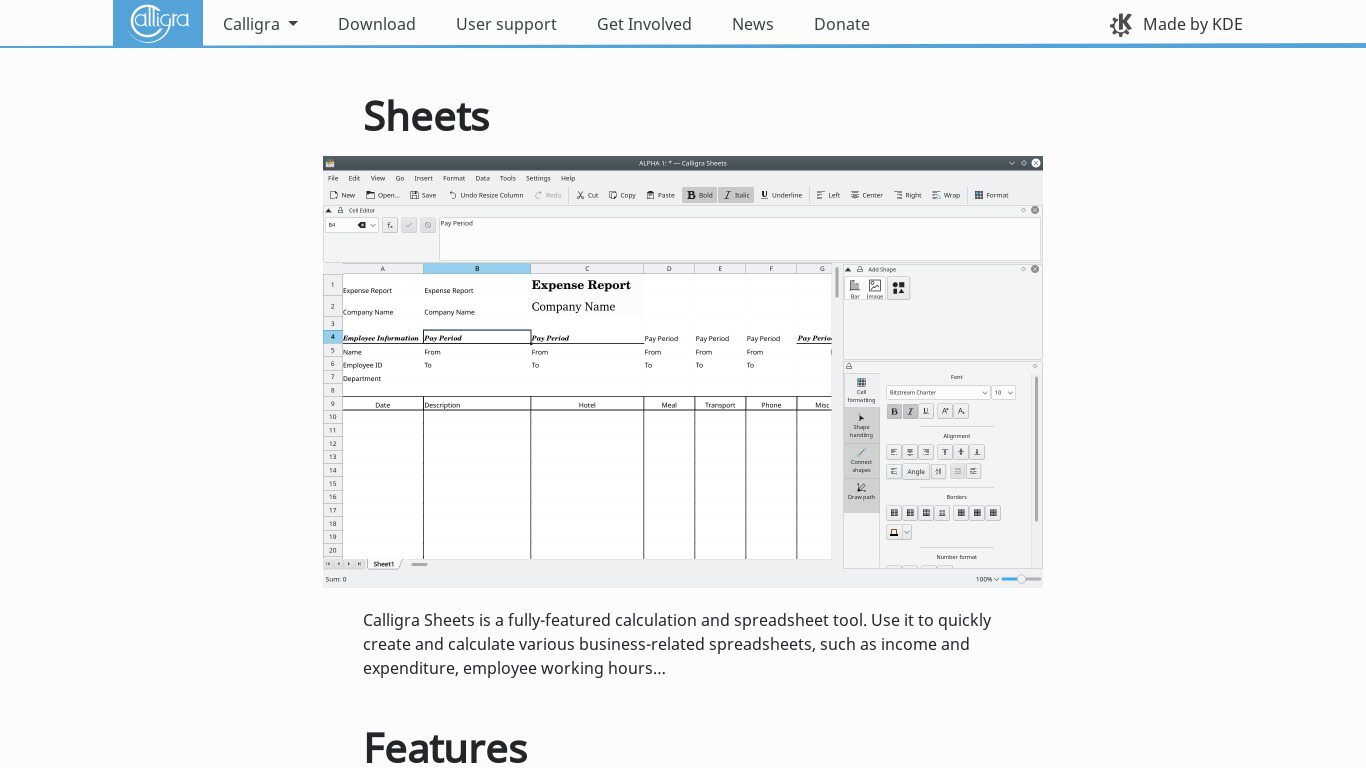Select column B header
Screen dimensions: 1366x768
pyautogui.click(x=477, y=269)
